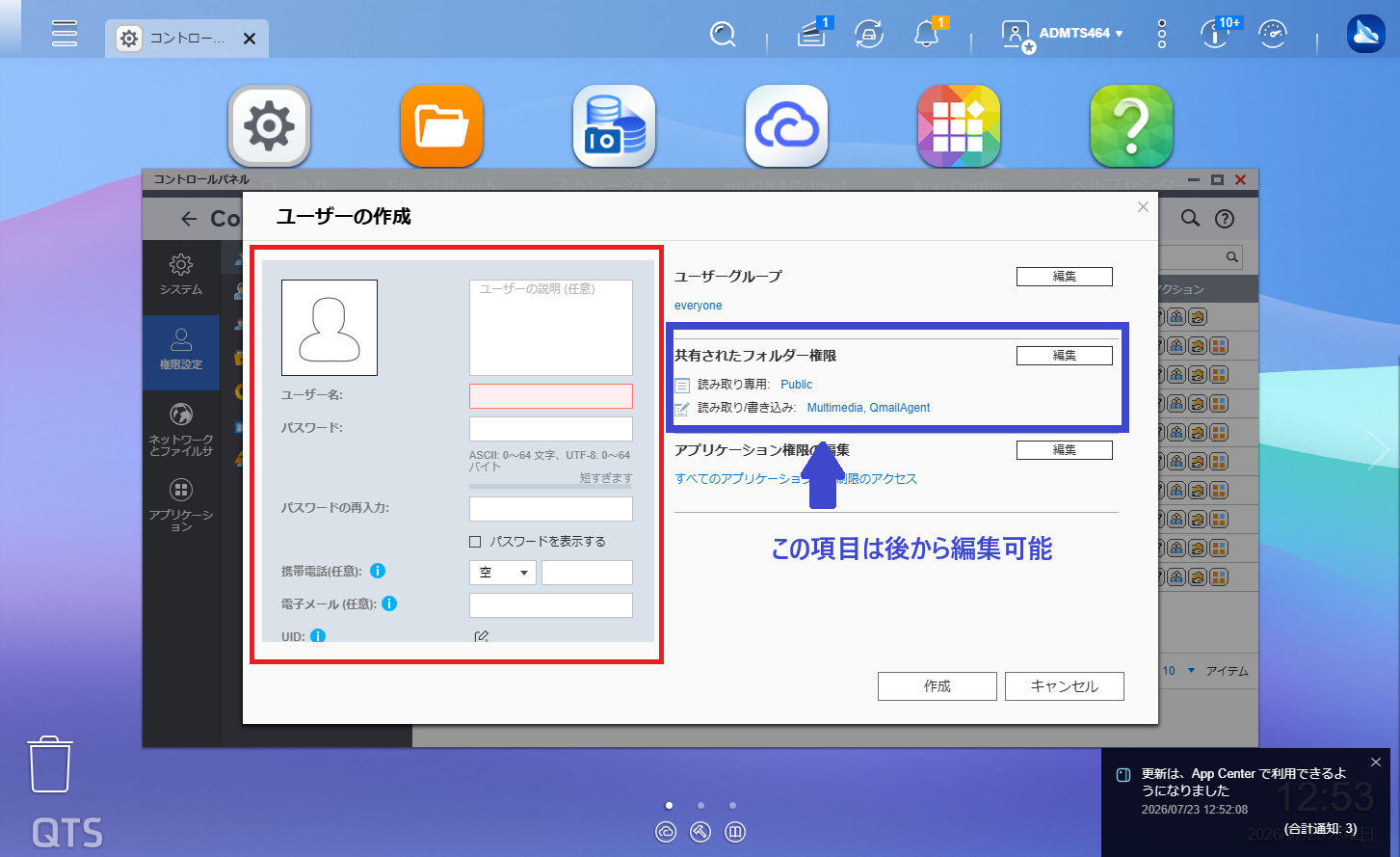The height and width of the screenshot is (857, 1400).
Task: Open background tasks icon in top bar
Action: coord(812,35)
